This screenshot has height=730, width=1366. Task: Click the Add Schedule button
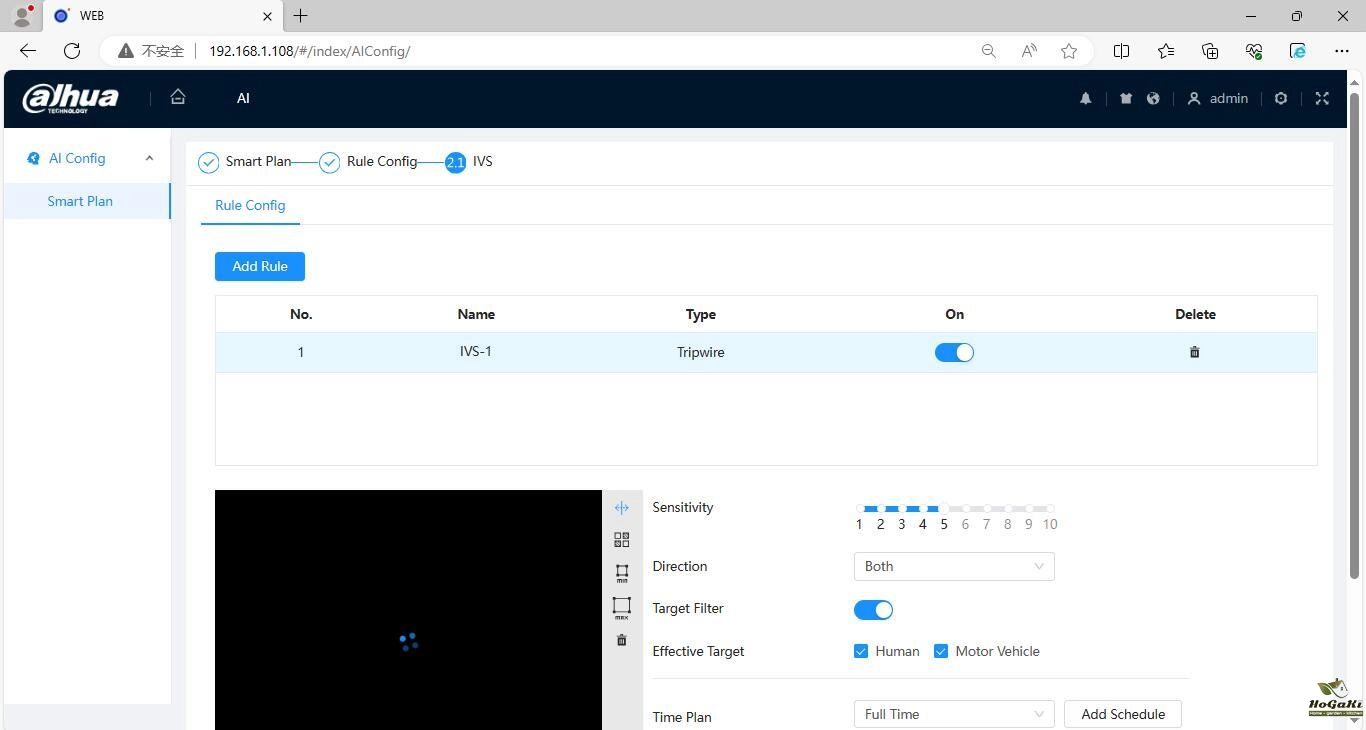pos(1122,714)
